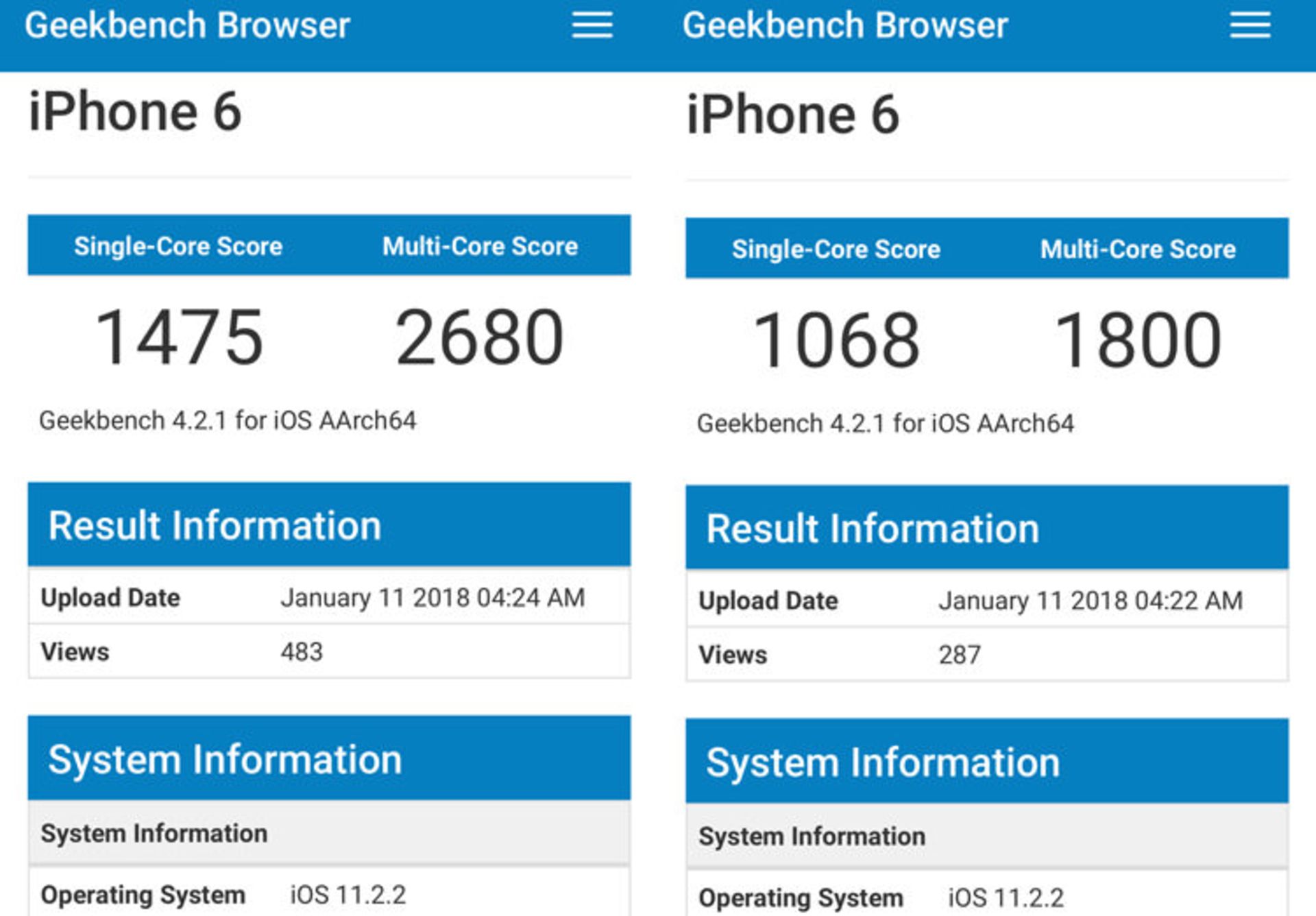
Task: Click the 287 views value
Action: tap(960, 655)
